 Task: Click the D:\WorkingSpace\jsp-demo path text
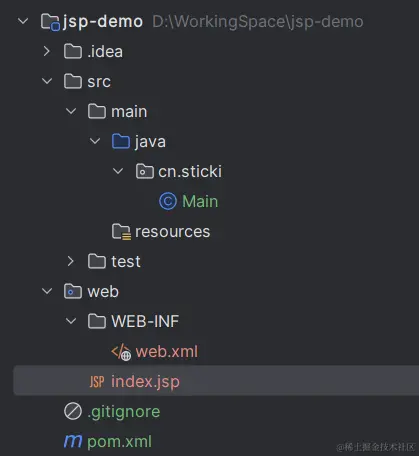pyautogui.click(x=258, y=22)
